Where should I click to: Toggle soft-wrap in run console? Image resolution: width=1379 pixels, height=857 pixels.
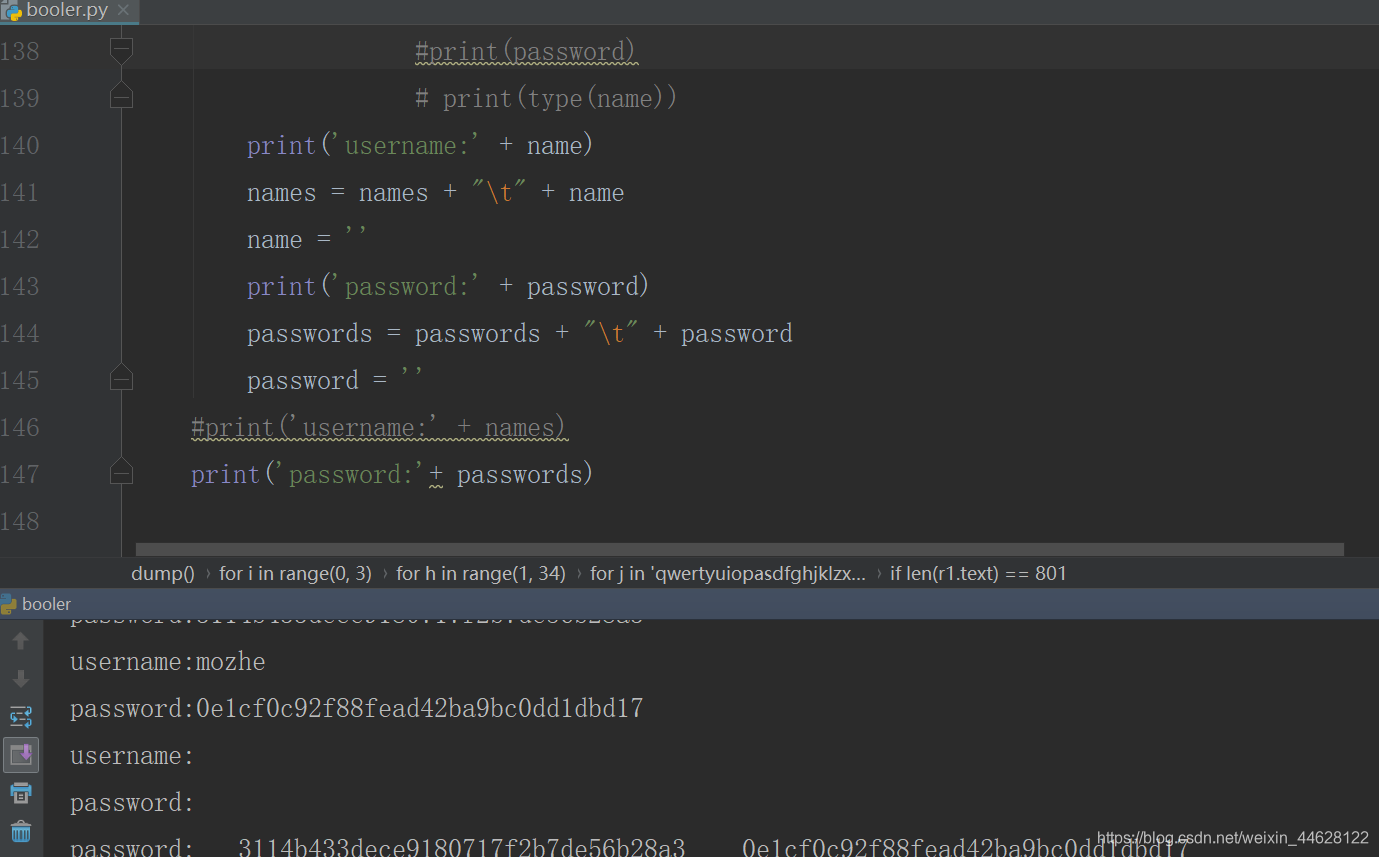tap(21, 717)
